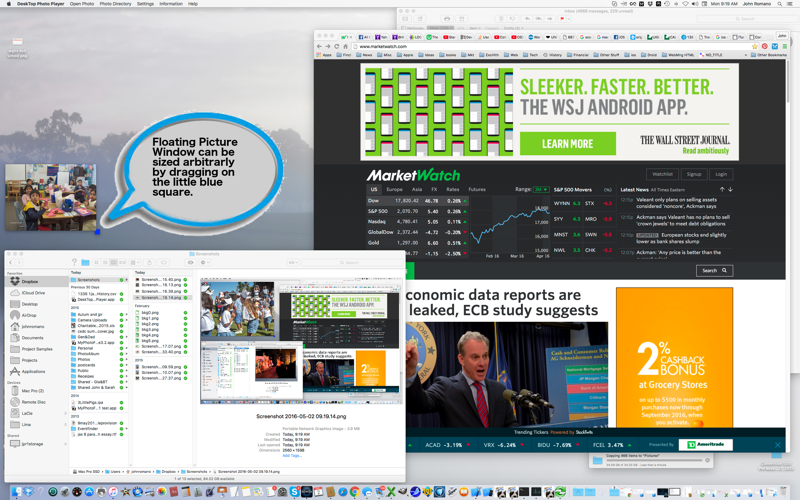Close the ticker bar with the X icon
The height and width of the screenshot is (500, 800).
click(x=778, y=445)
